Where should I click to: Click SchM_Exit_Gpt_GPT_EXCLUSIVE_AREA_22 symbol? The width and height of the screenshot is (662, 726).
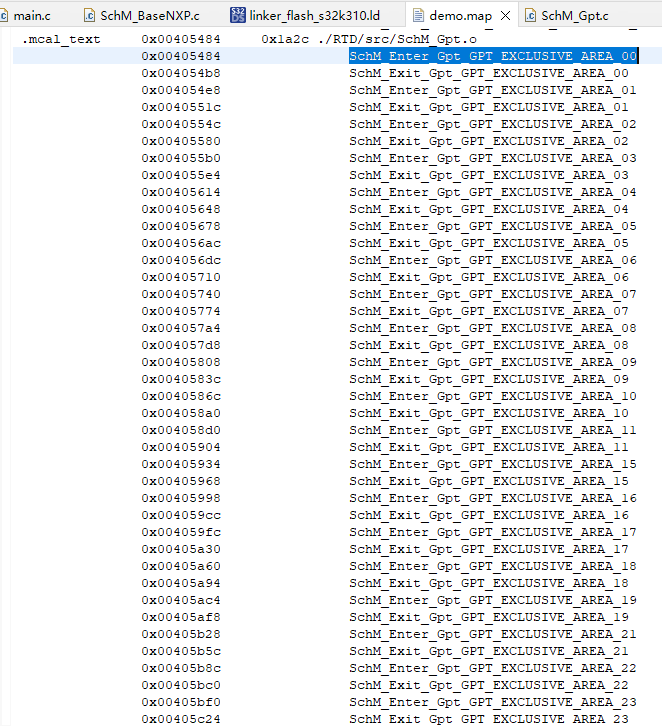(489, 685)
